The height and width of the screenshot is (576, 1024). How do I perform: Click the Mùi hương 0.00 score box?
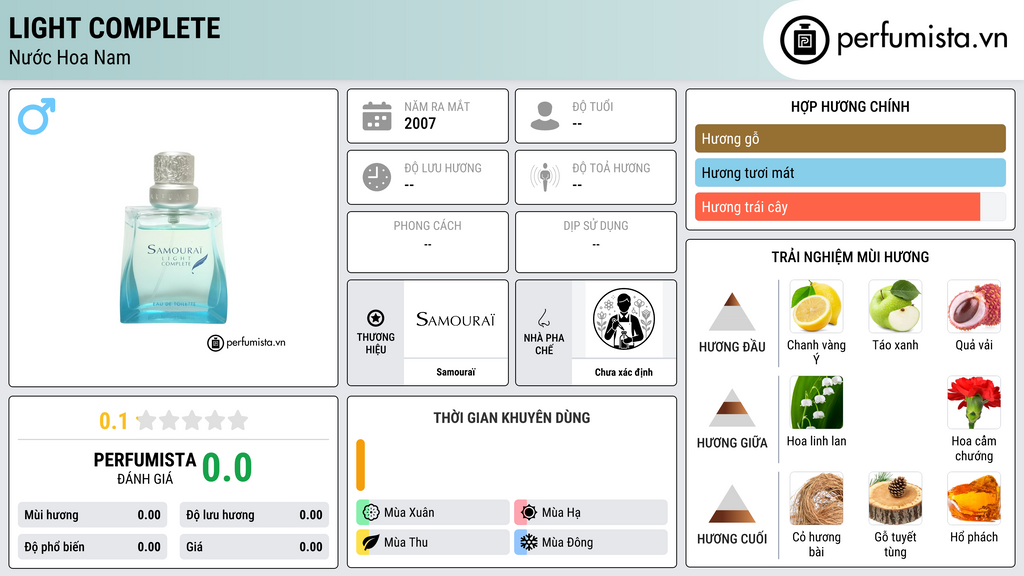pos(93,515)
